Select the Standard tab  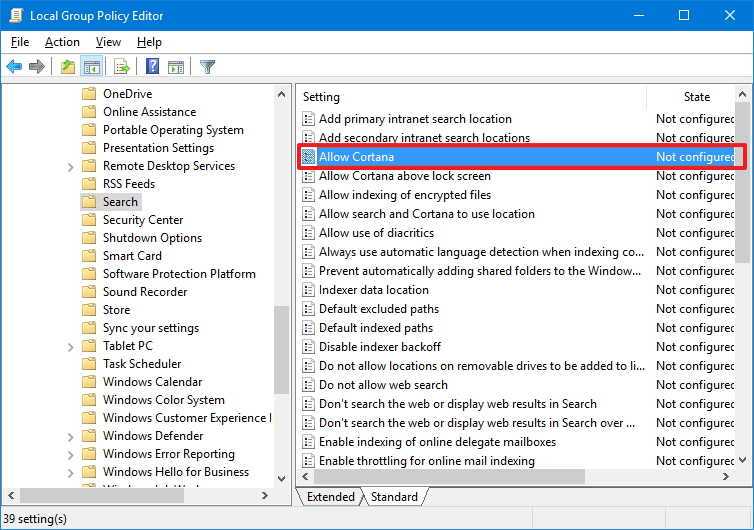coord(394,497)
